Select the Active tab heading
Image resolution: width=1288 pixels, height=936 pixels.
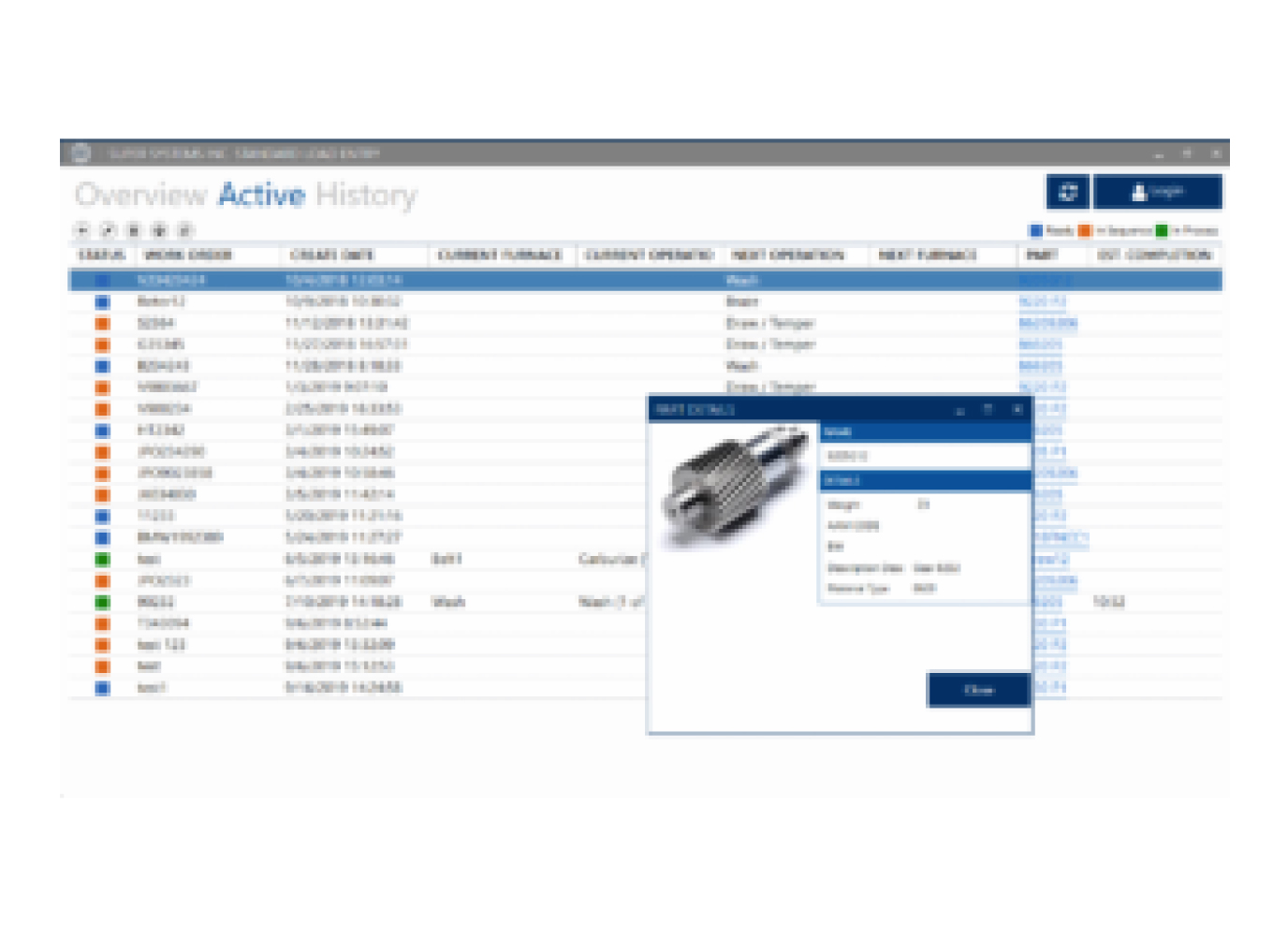[261, 195]
